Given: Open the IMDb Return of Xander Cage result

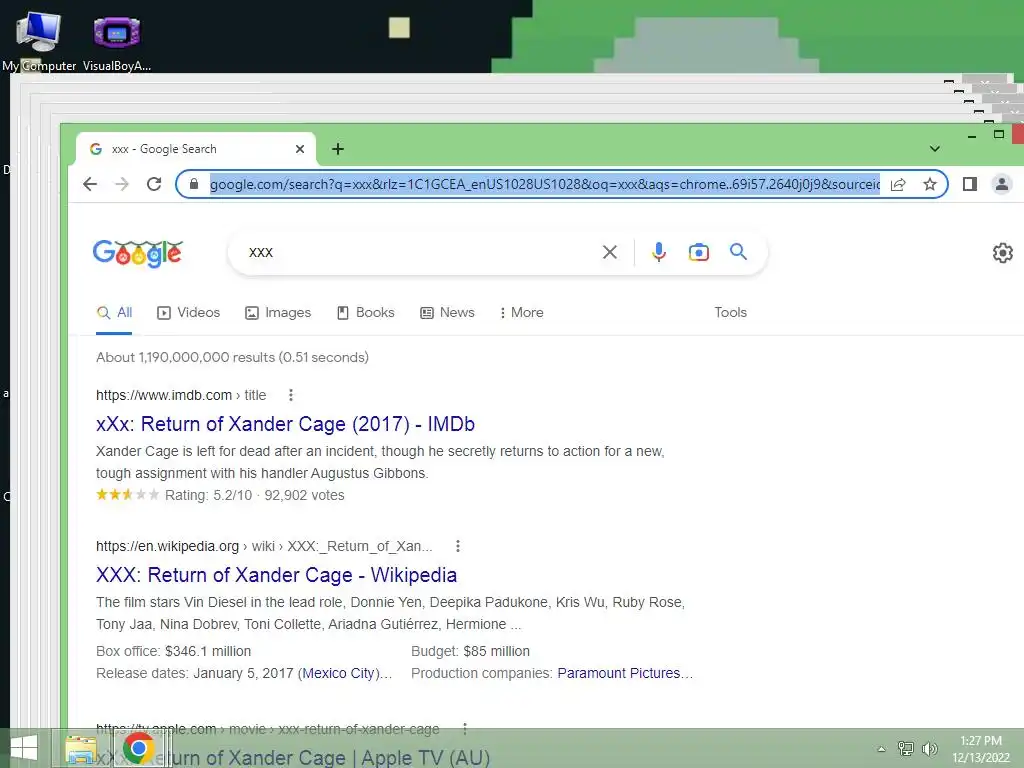Looking at the screenshot, I should tap(285, 424).
